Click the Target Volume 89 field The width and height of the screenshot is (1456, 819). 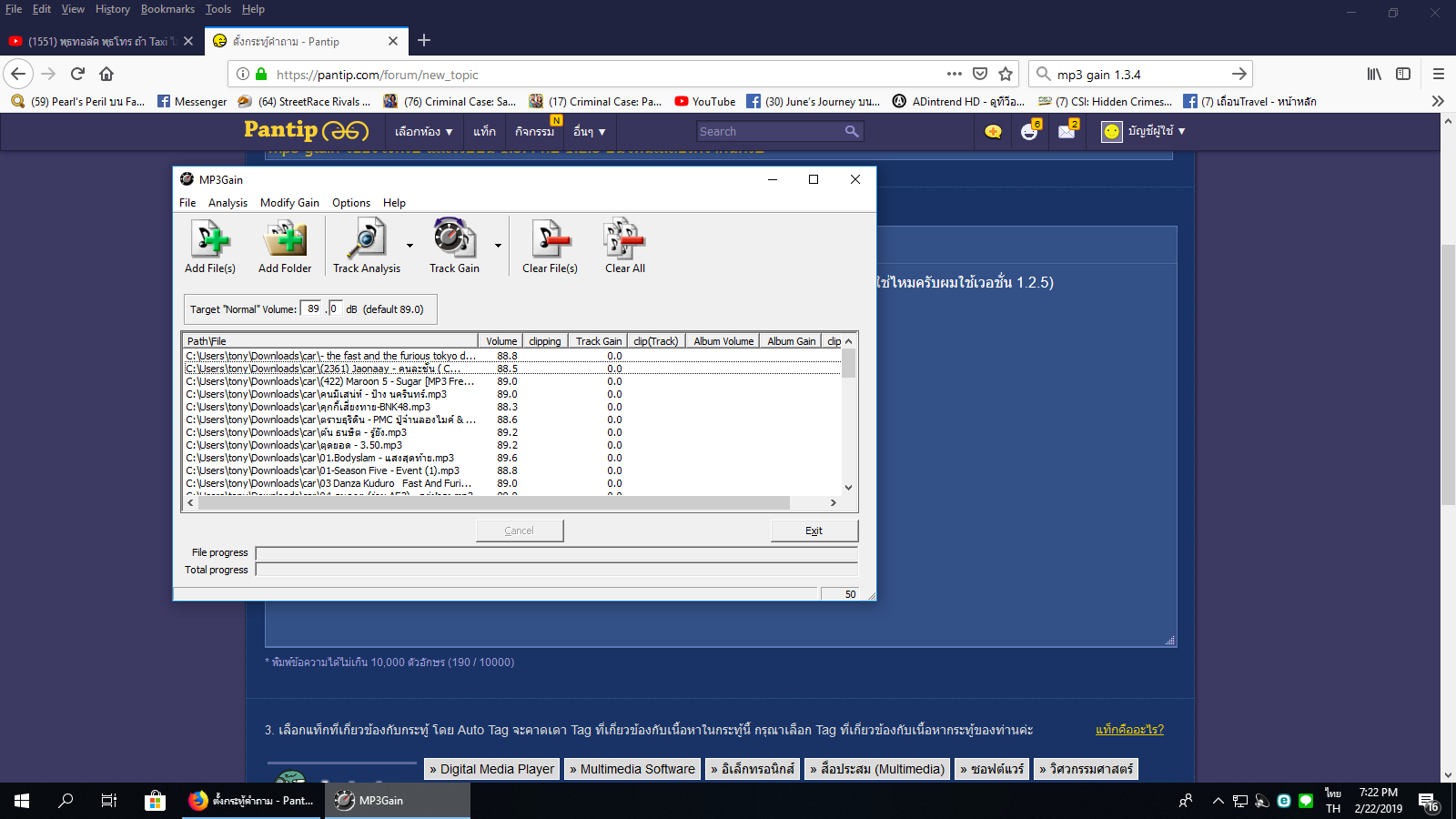pyautogui.click(x=312, y=308)
